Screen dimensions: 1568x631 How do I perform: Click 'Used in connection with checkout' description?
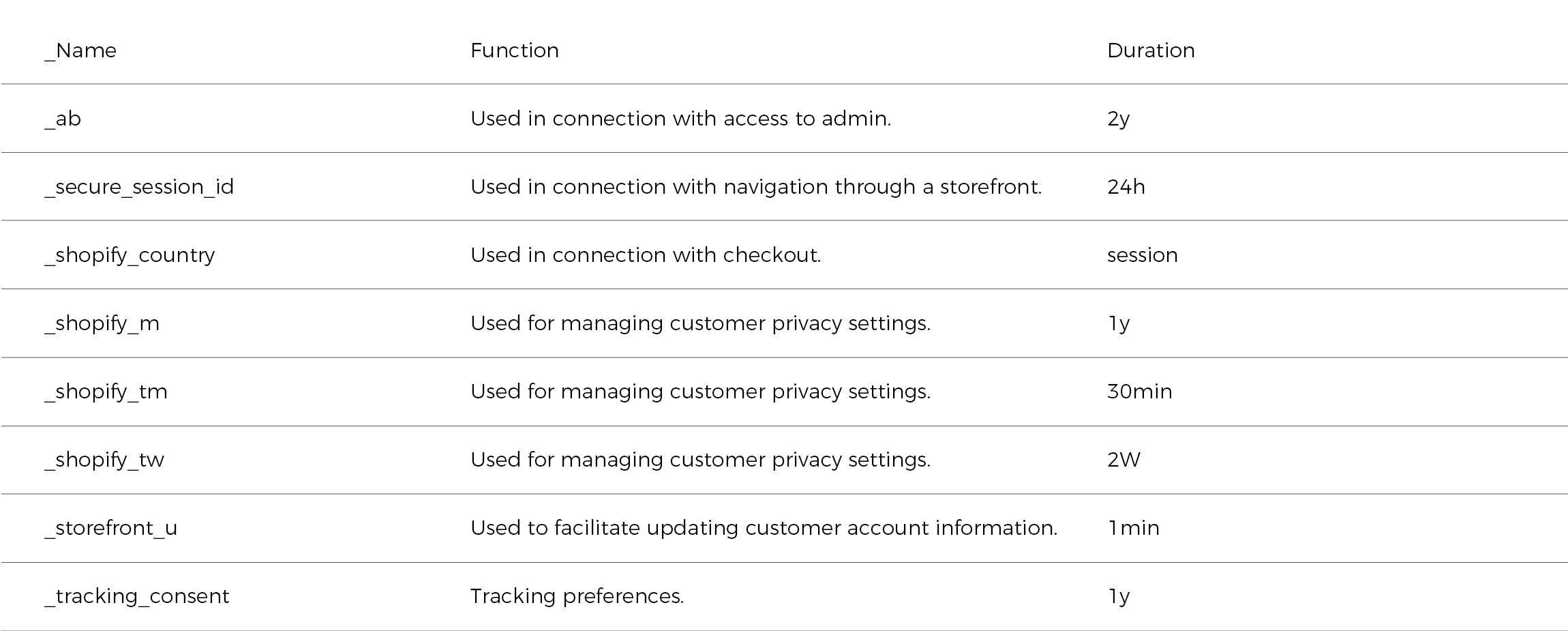645,255
